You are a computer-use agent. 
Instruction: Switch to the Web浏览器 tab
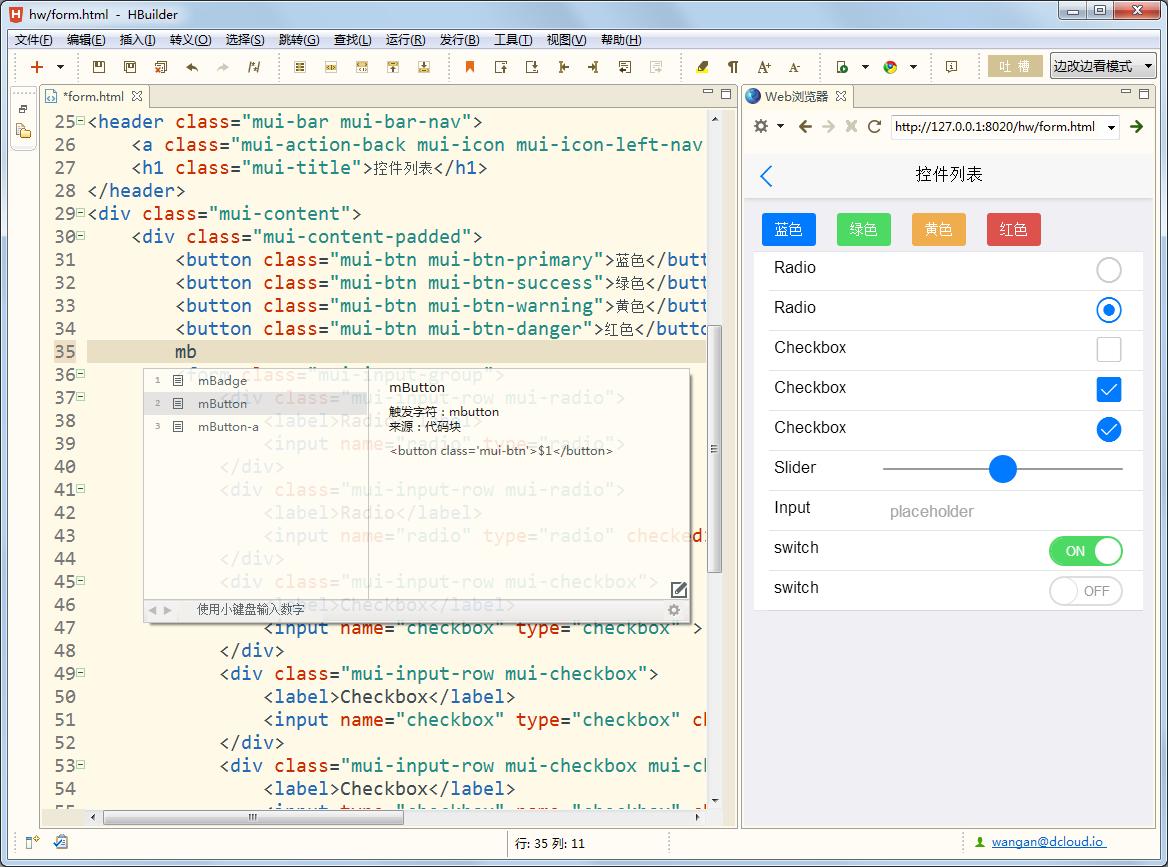pos(796,96)
